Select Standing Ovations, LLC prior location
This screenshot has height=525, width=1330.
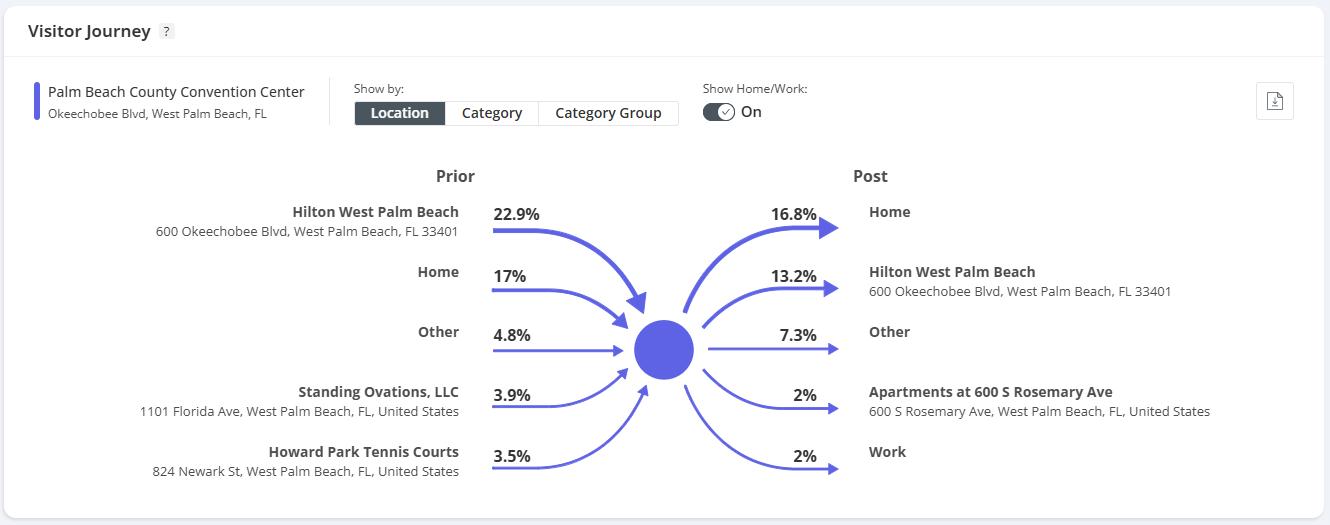(378, 392)
